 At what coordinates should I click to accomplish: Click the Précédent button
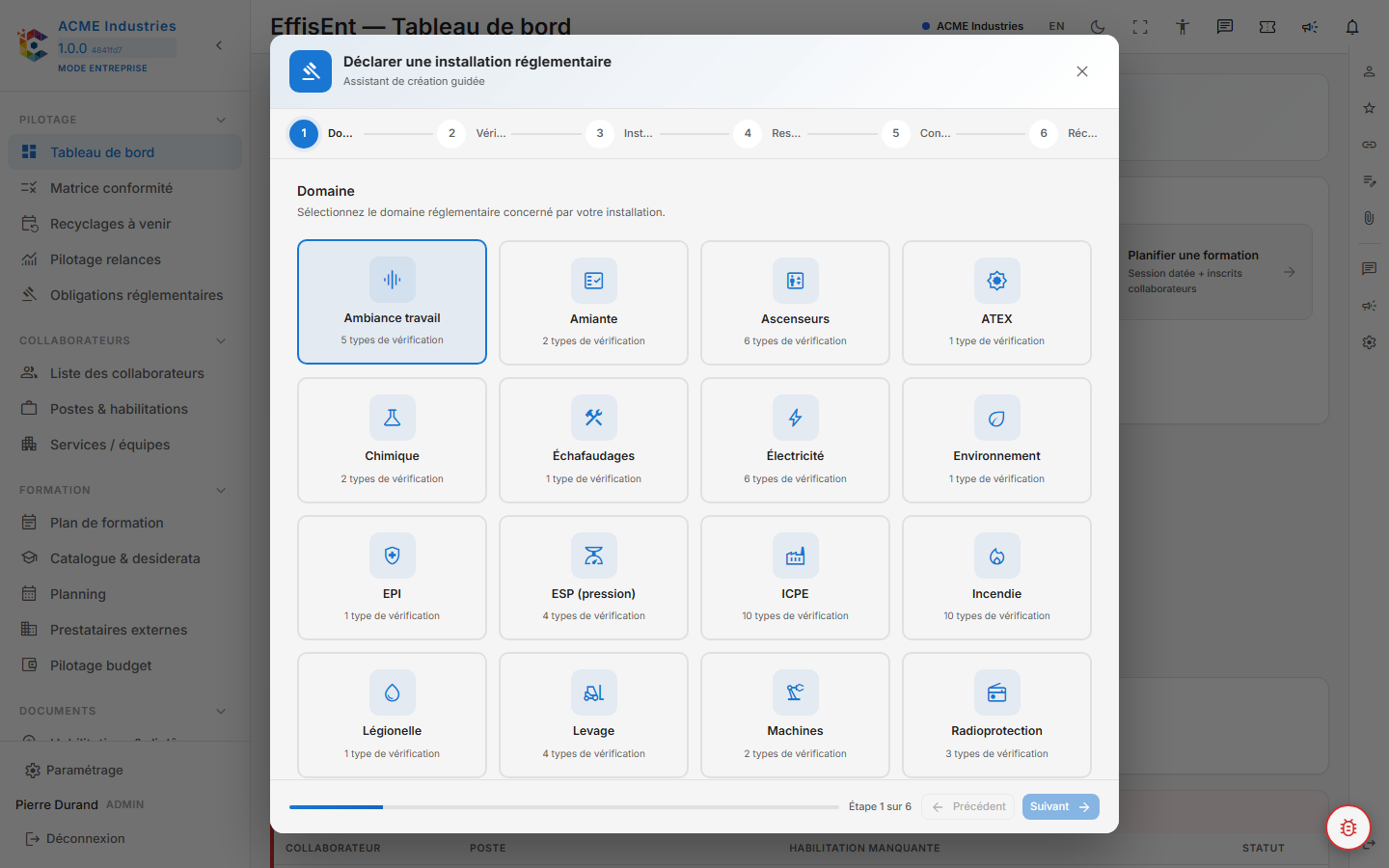[968, 806]
